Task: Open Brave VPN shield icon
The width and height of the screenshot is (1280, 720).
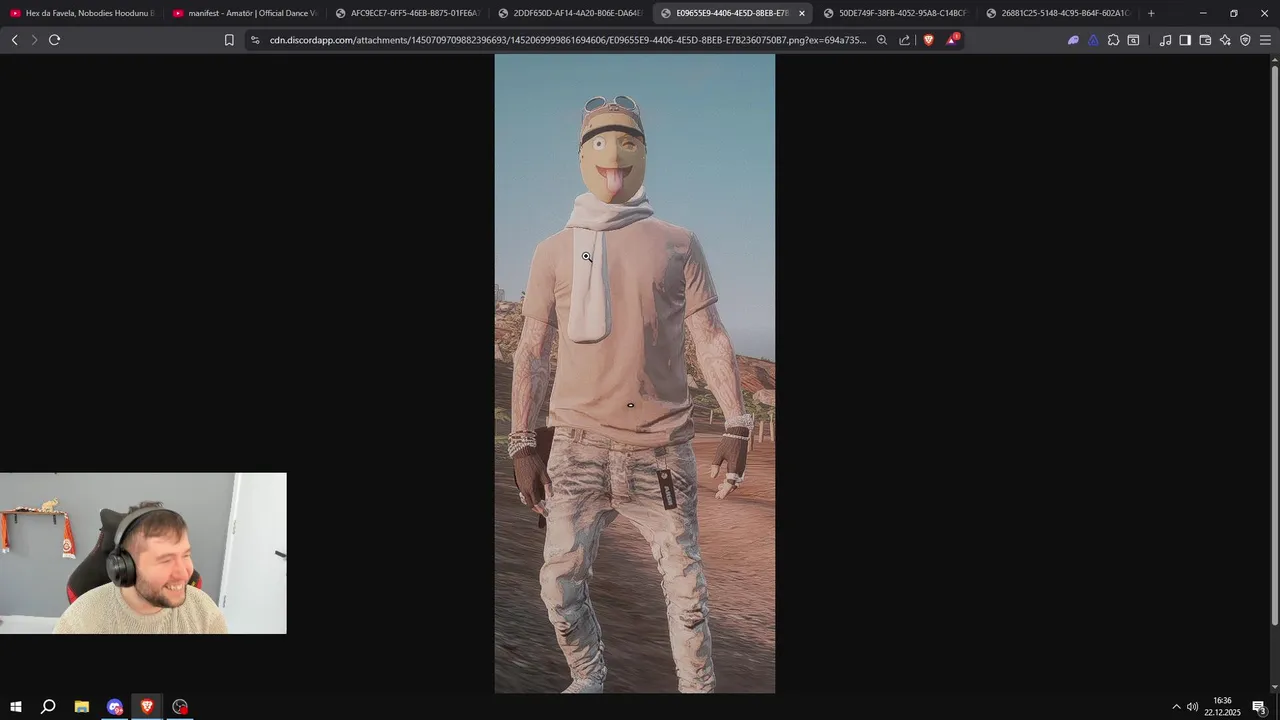Action: (1245, 40)
